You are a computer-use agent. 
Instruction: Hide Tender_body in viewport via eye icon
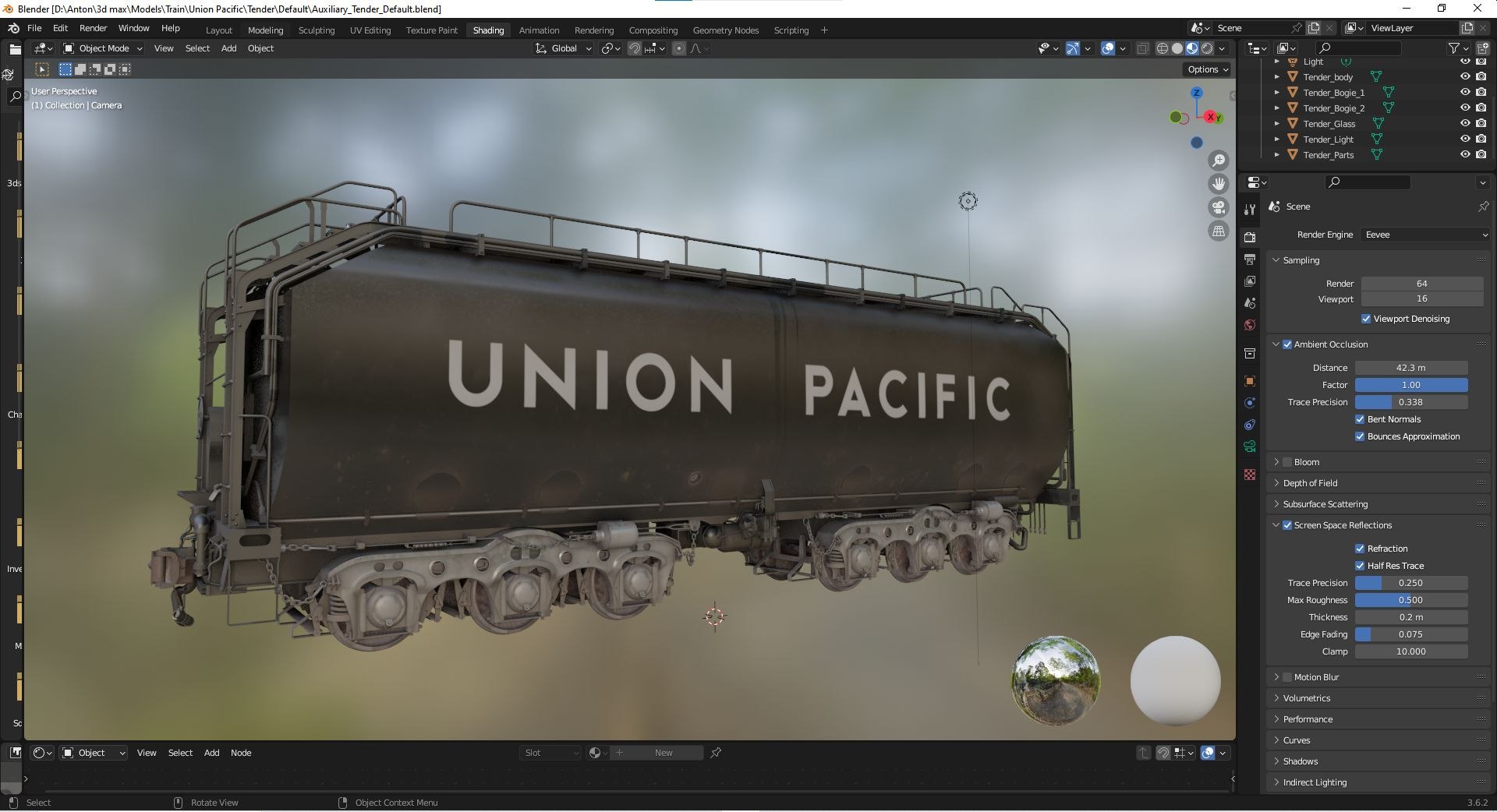pyautogui.click(x=1465, y=76)
